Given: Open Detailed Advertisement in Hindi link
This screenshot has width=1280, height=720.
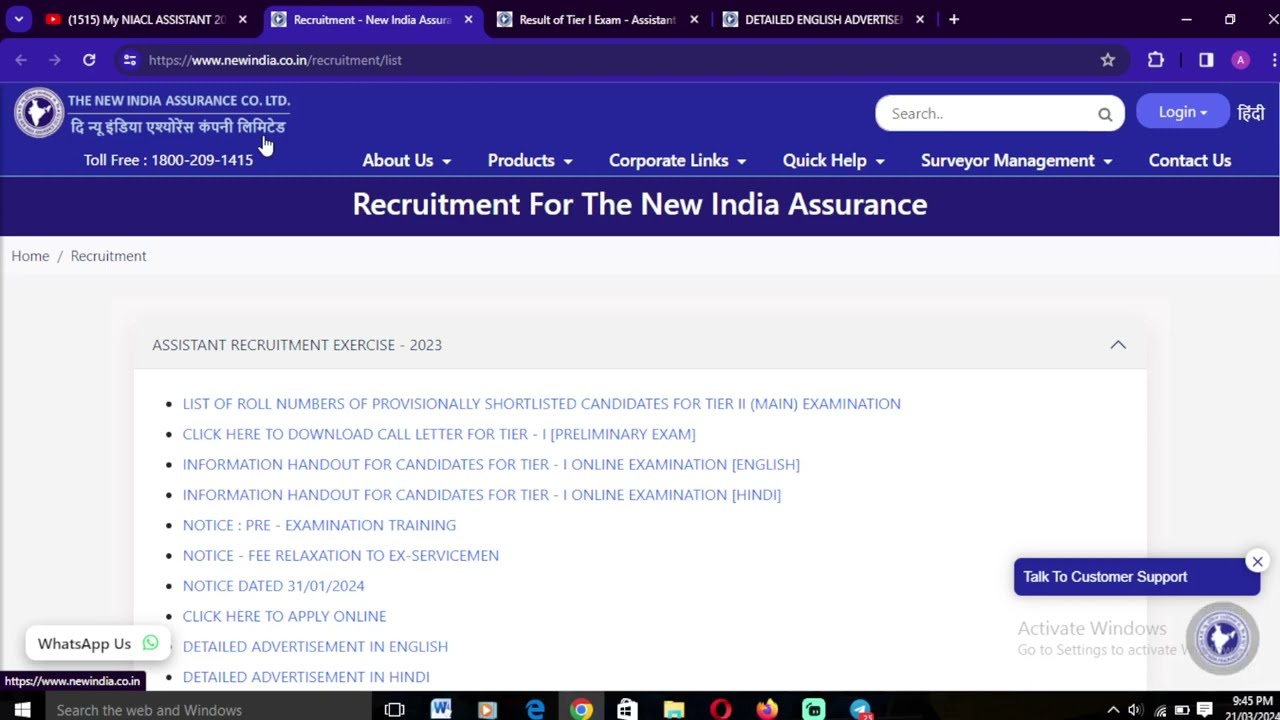Looking at the screenshot, I should click(x=306, y=677).
